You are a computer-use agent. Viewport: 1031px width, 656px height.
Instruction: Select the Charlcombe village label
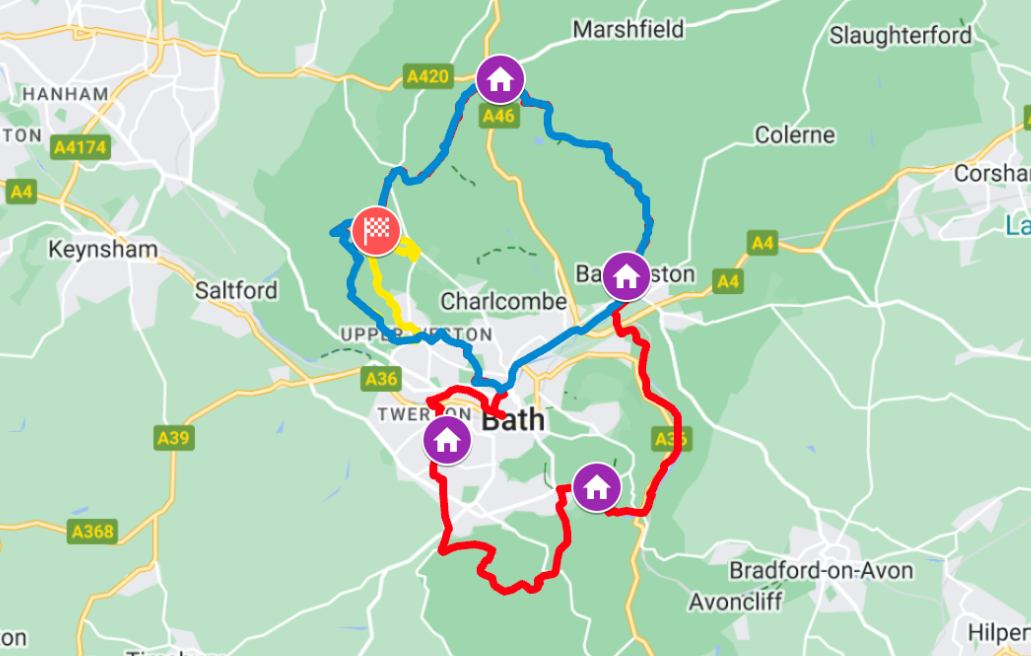click(x=503, y=302)
